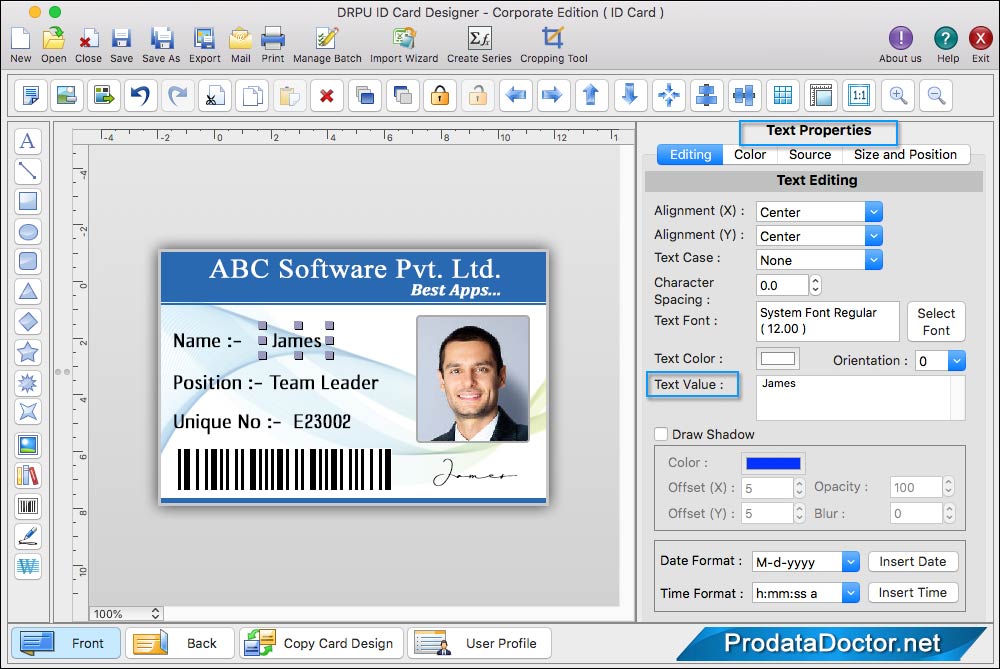The image size is (1000, 669).
Task: Open the 100% zoom level selector
Action: (126, 614)
